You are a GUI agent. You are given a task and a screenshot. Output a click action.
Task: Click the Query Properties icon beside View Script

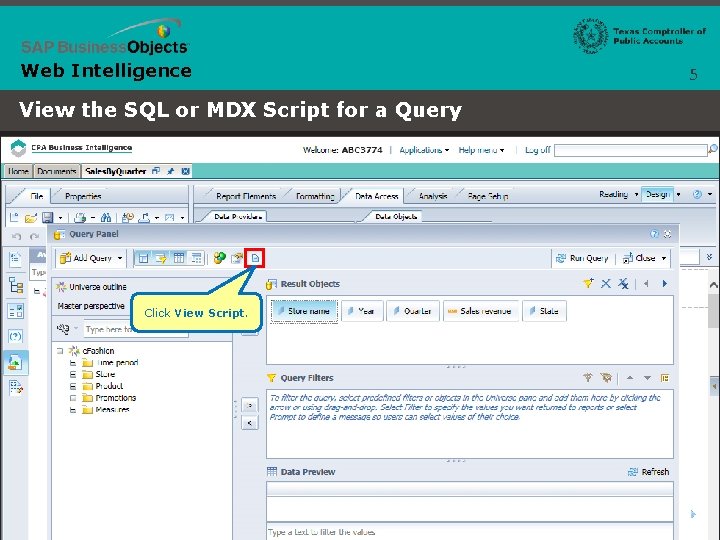pyautogui.click(x=237, y=258)
